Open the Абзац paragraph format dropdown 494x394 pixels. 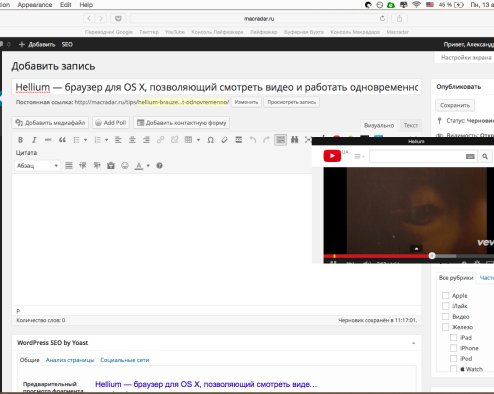(37, 166)
